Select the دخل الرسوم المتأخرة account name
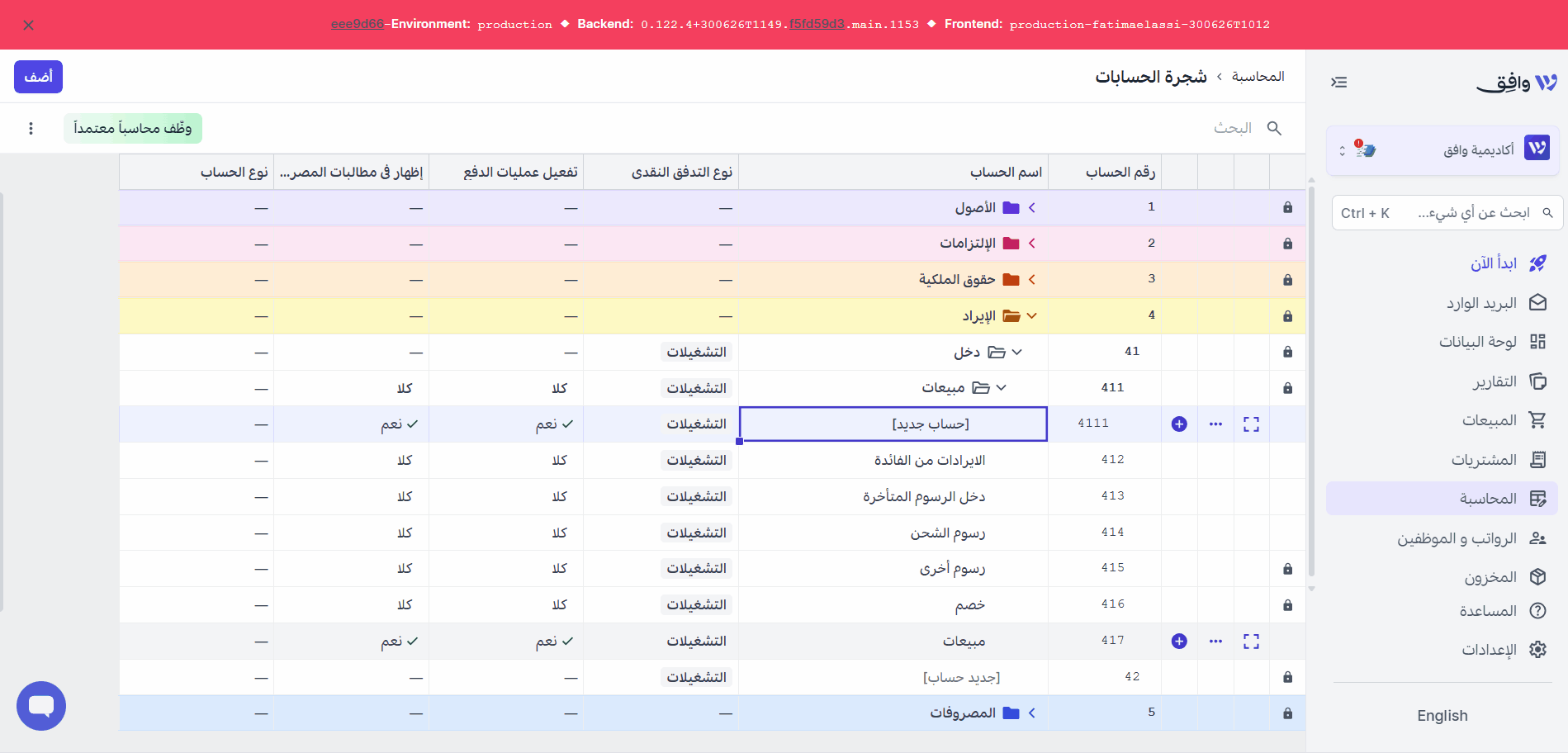1568x753 pixels. [x=924, y=497]
